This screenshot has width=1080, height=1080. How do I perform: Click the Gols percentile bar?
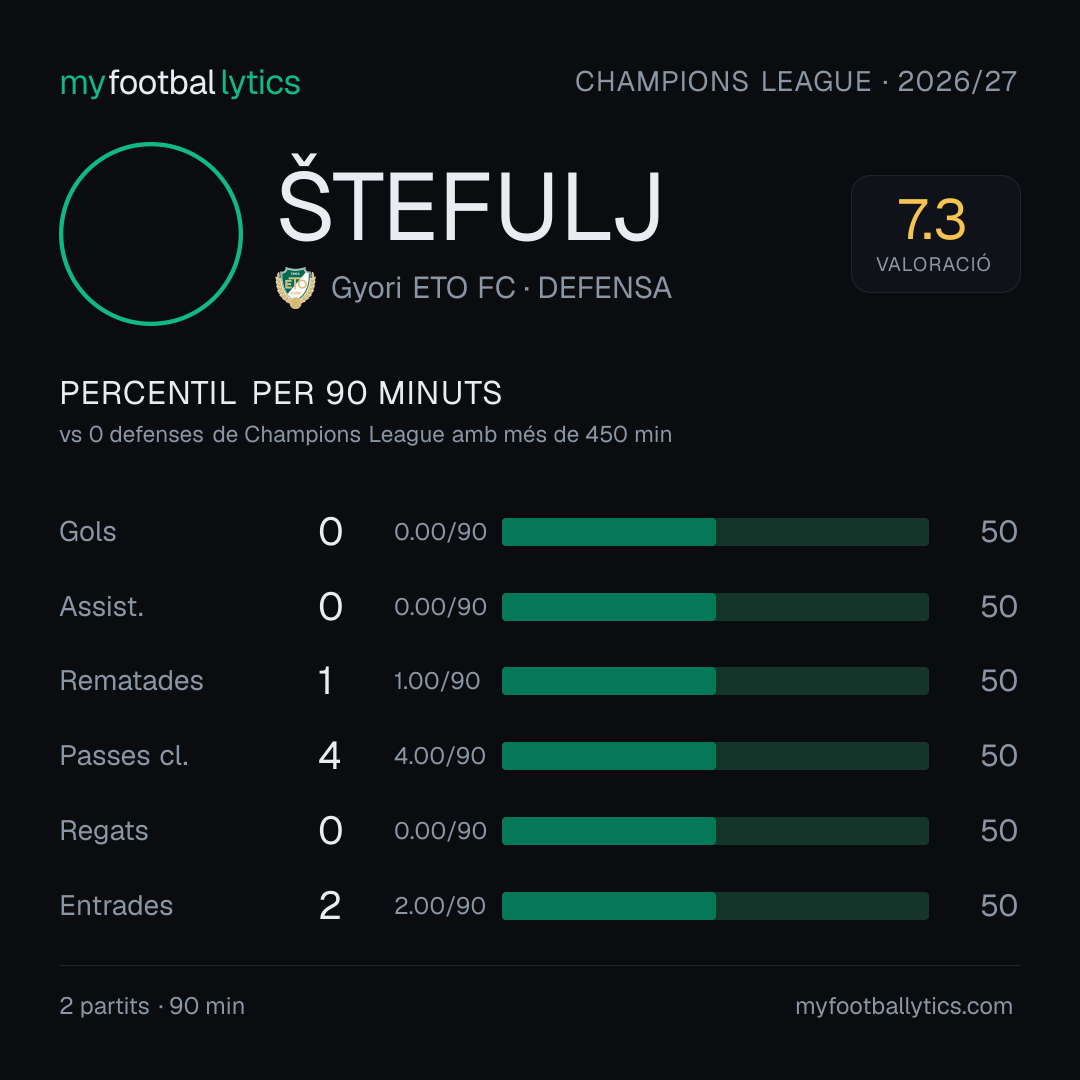(x=715, y=532)
